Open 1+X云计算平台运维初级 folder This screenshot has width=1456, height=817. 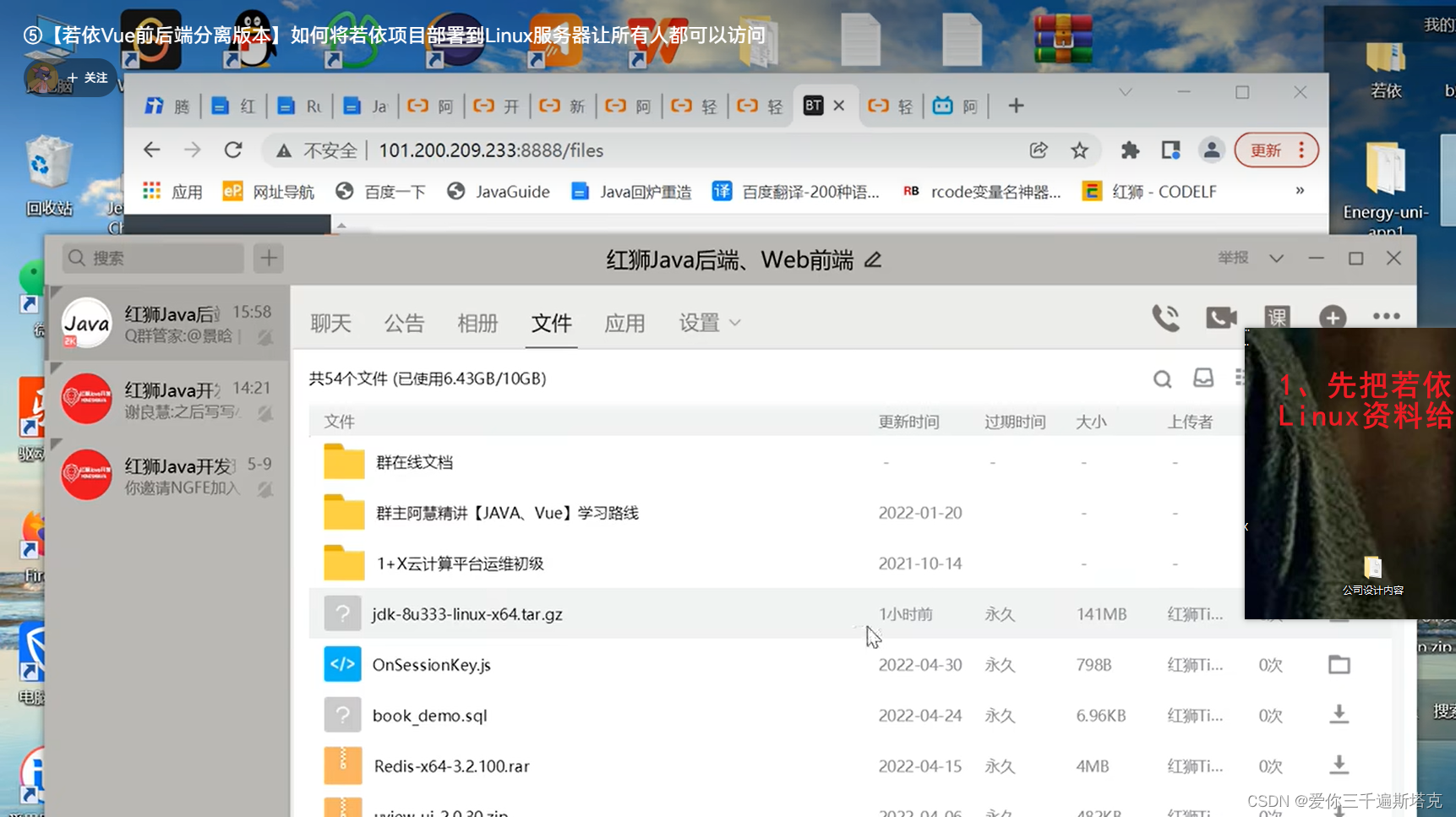point(460,564)
